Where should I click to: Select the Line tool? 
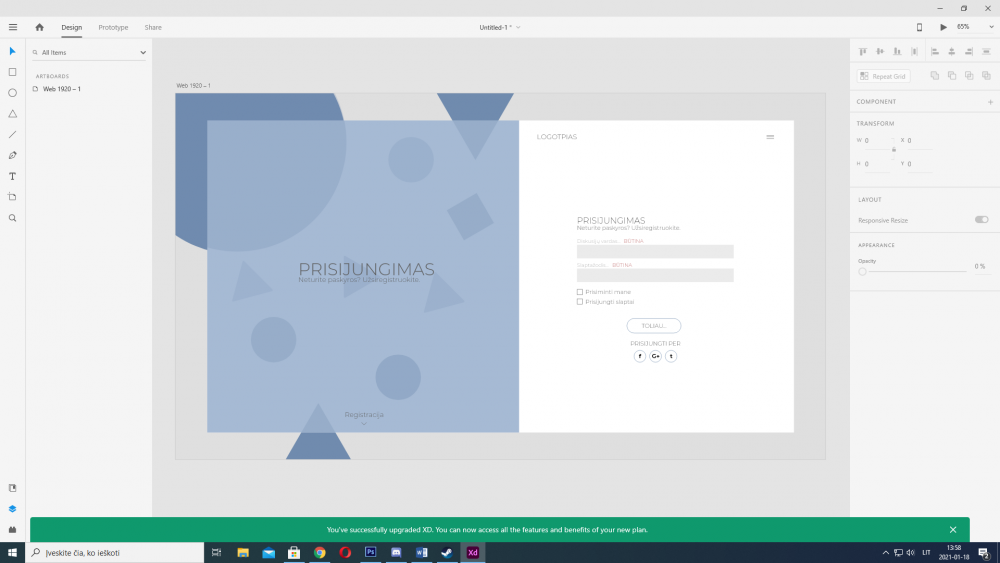(12, 134)
